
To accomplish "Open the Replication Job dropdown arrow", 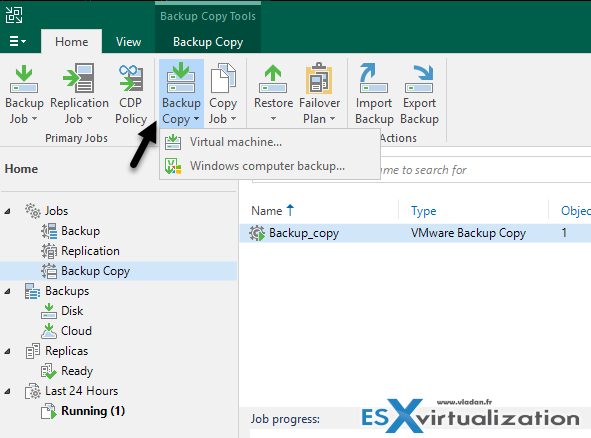I will [x=89, y=119].
